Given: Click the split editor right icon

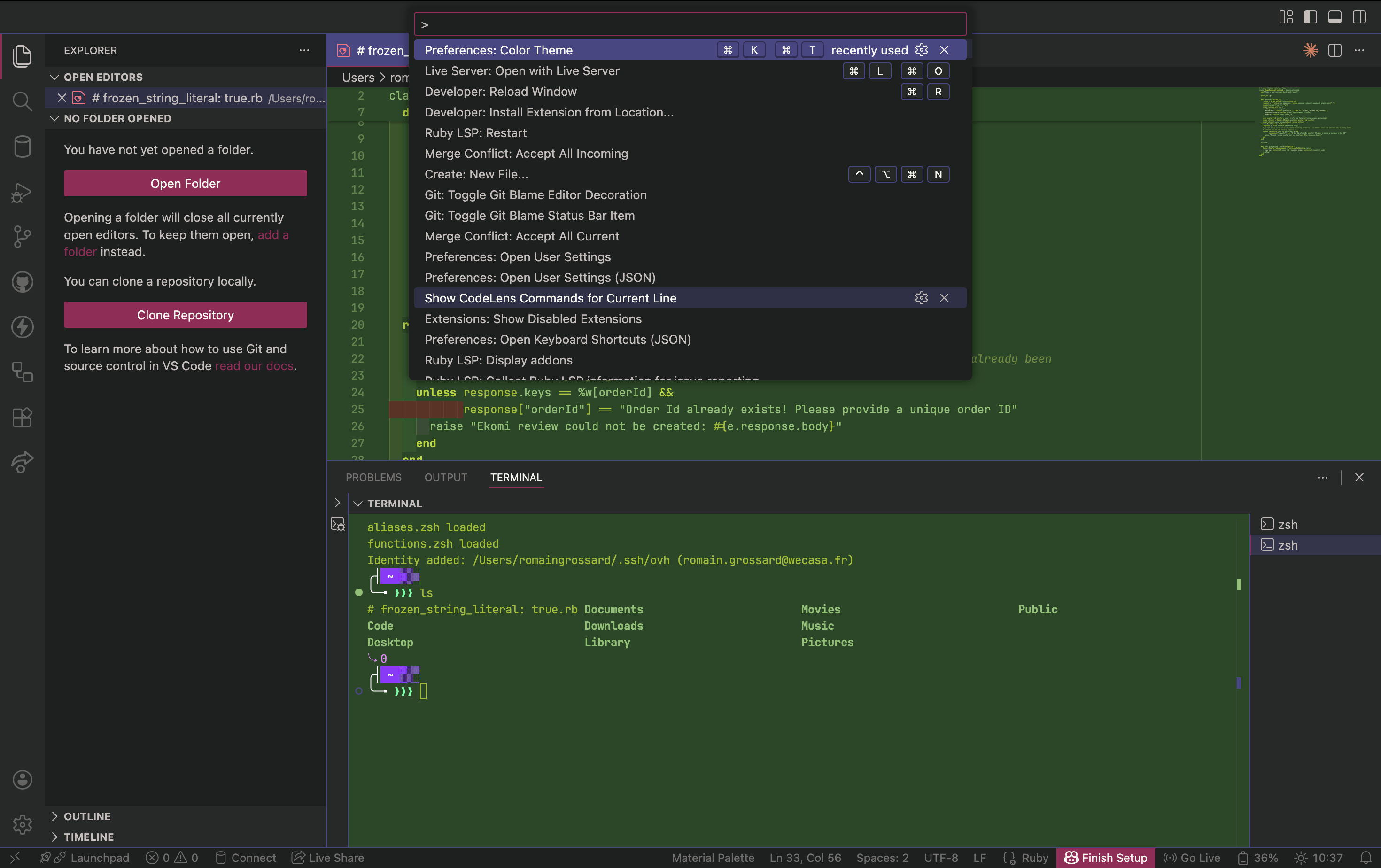Looking at the screenshot, I should pyautogui.click(x=1334, y=50).
